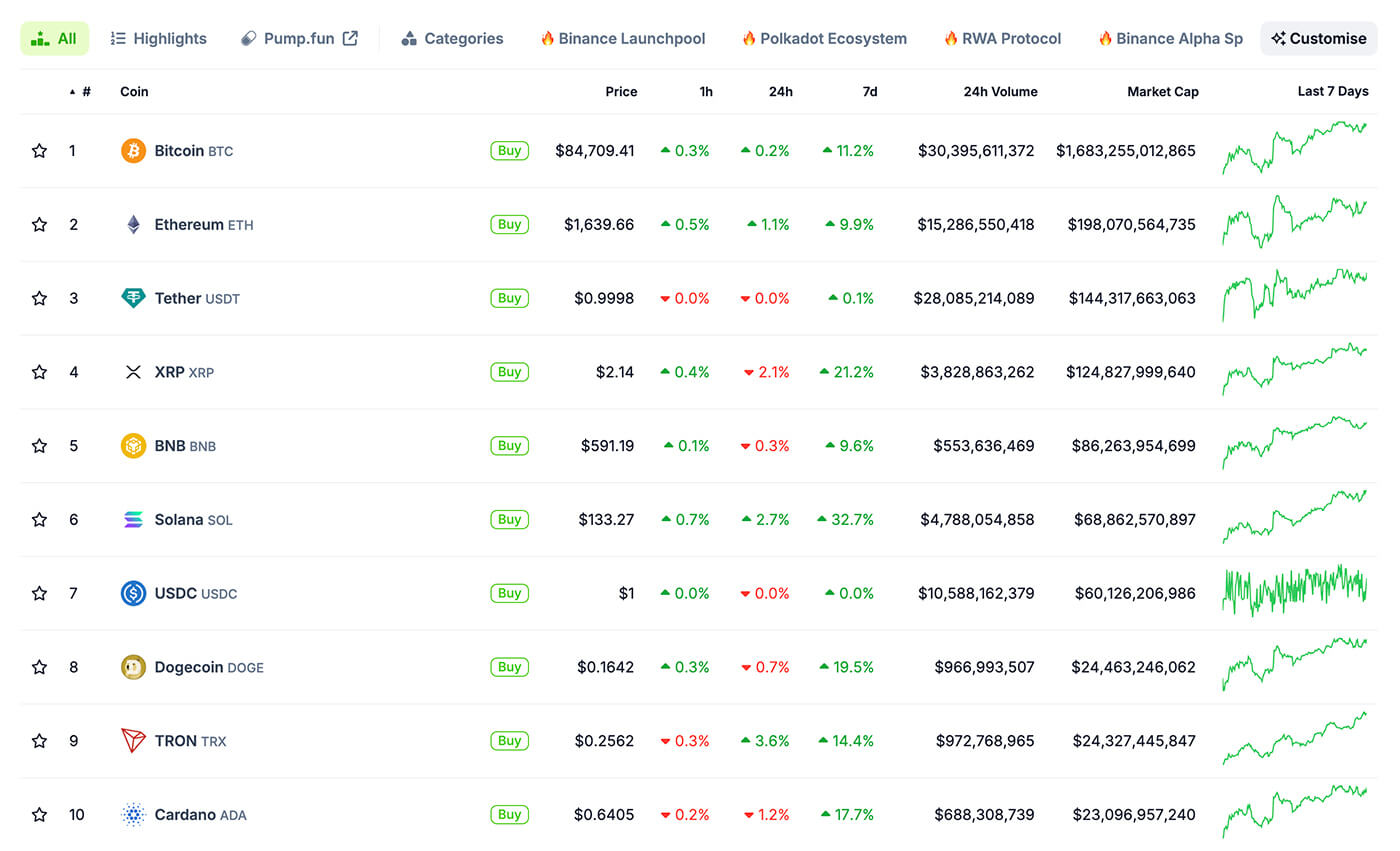Sort the table by 24h Volume header
Viewport: 1400px width, 851px height.
point(1000,92)
